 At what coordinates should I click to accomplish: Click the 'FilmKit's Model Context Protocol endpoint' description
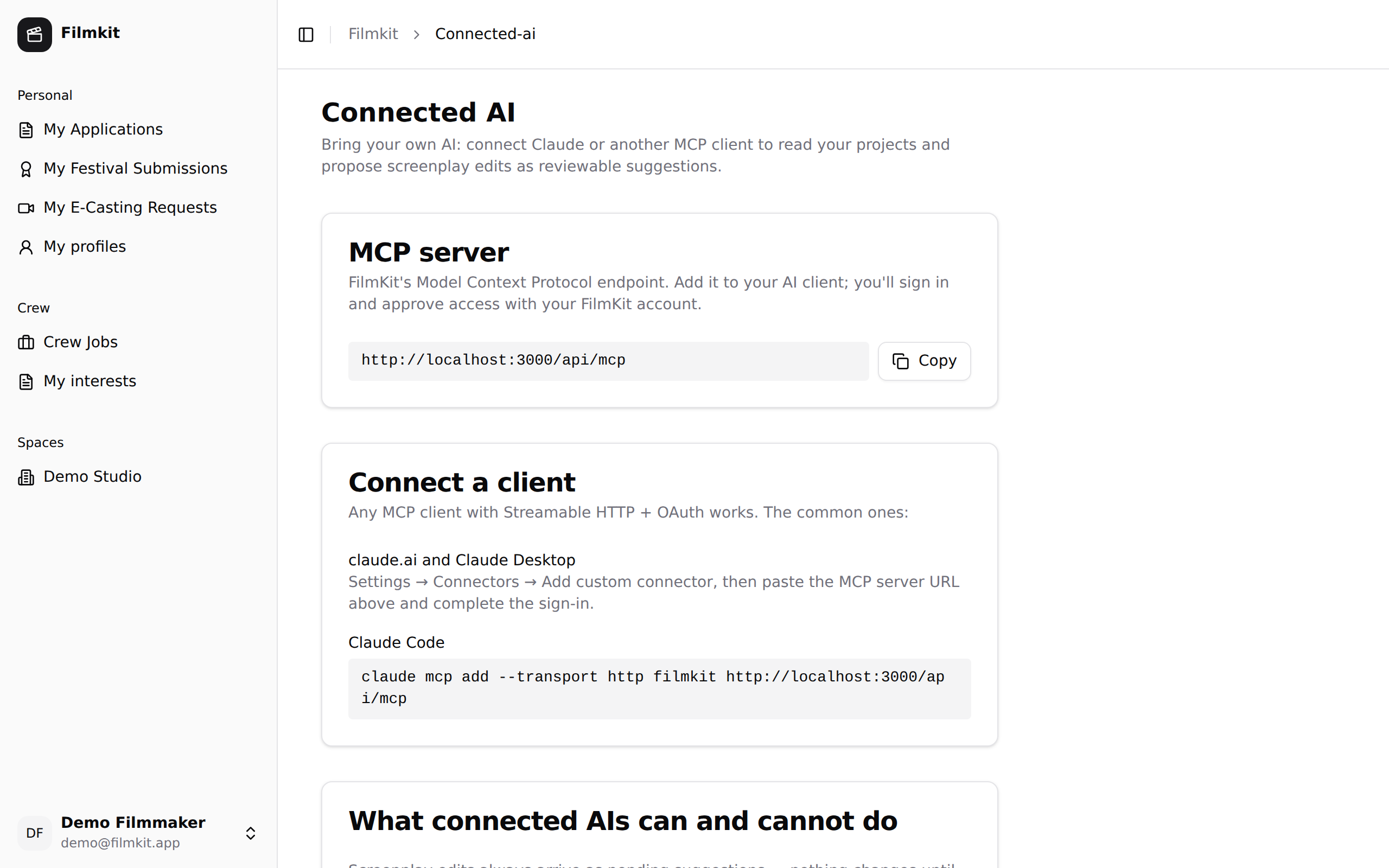[x=648, y=293]
